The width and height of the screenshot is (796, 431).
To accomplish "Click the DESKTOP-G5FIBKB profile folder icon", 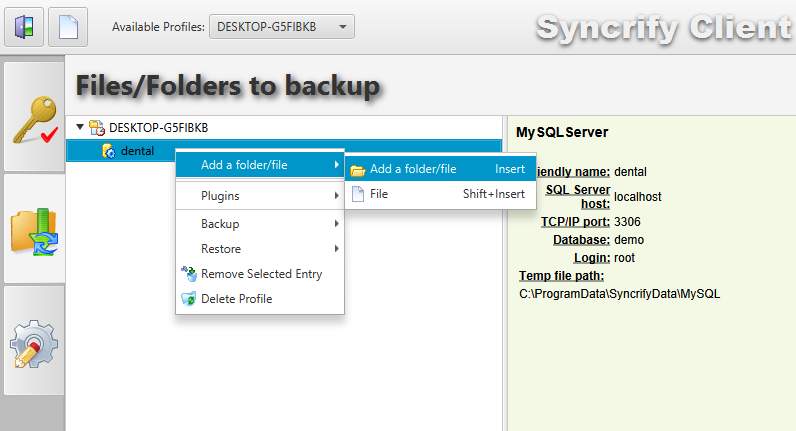I will pyautogui.click(x=97, y=127).
